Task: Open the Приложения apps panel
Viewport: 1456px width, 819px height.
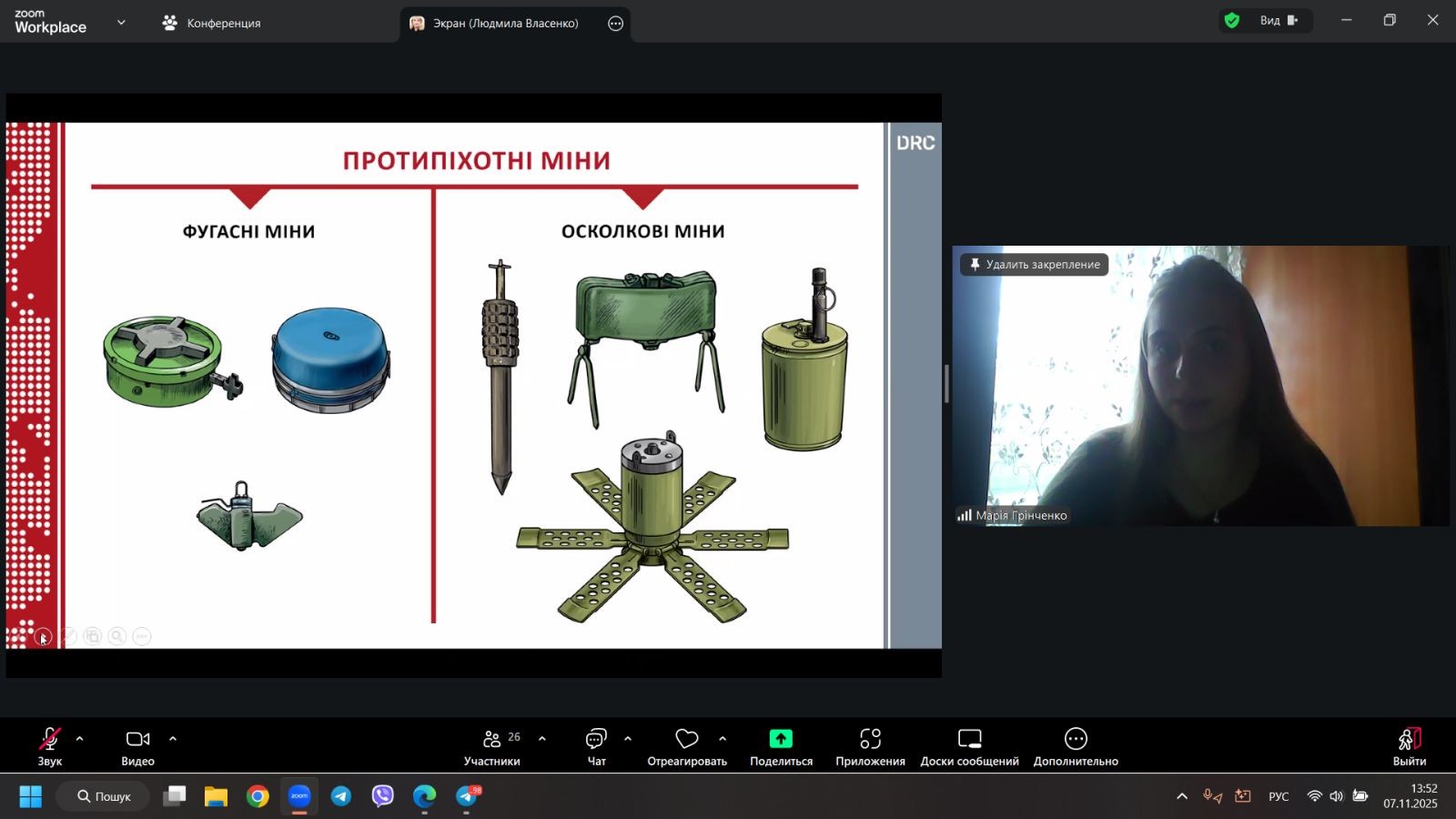Action: [x=870, y=745]
